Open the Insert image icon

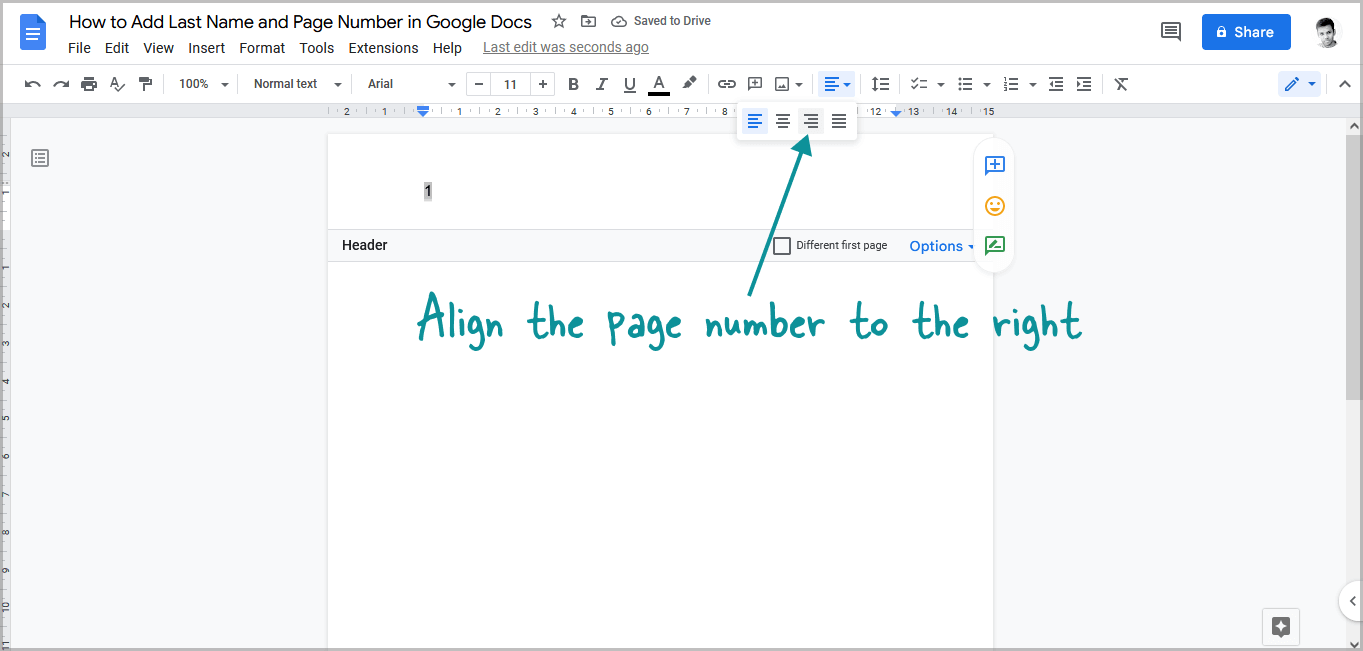tap(783, 84)
